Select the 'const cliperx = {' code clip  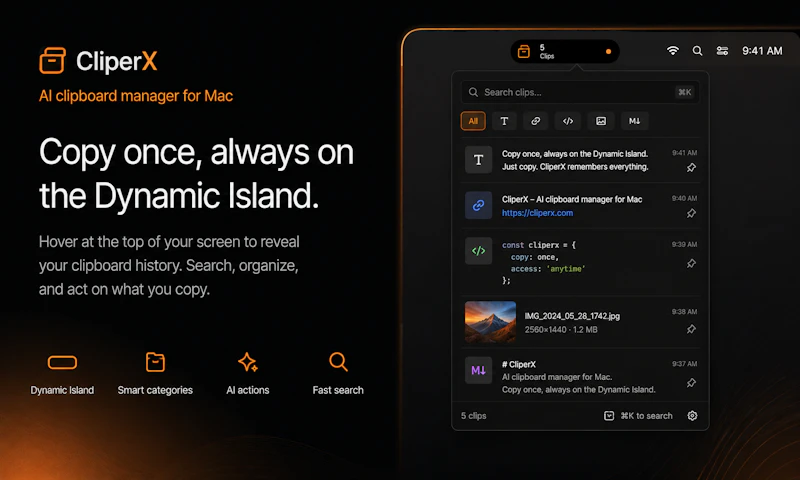(x=580, y=262)
